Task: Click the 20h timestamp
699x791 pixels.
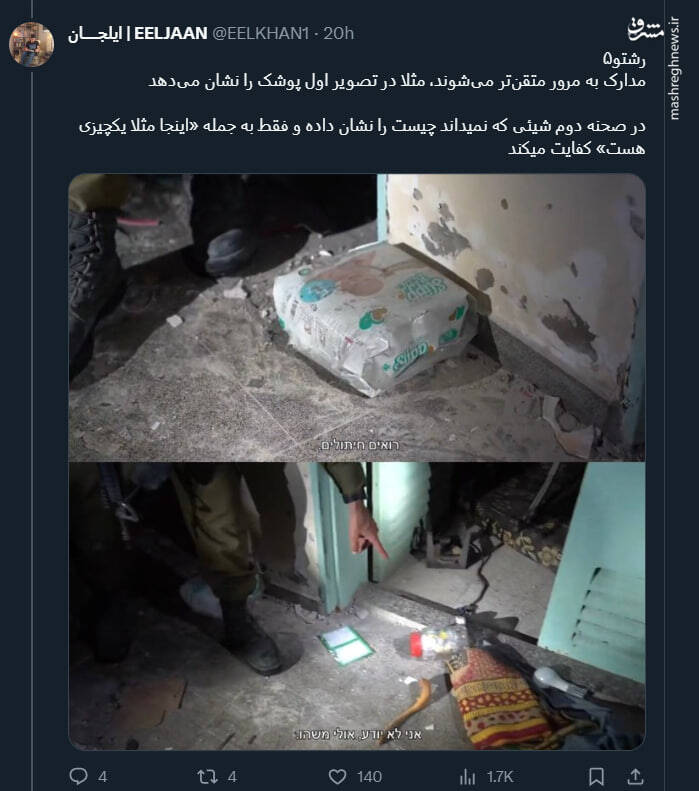Action: click(x=338, y=33)
